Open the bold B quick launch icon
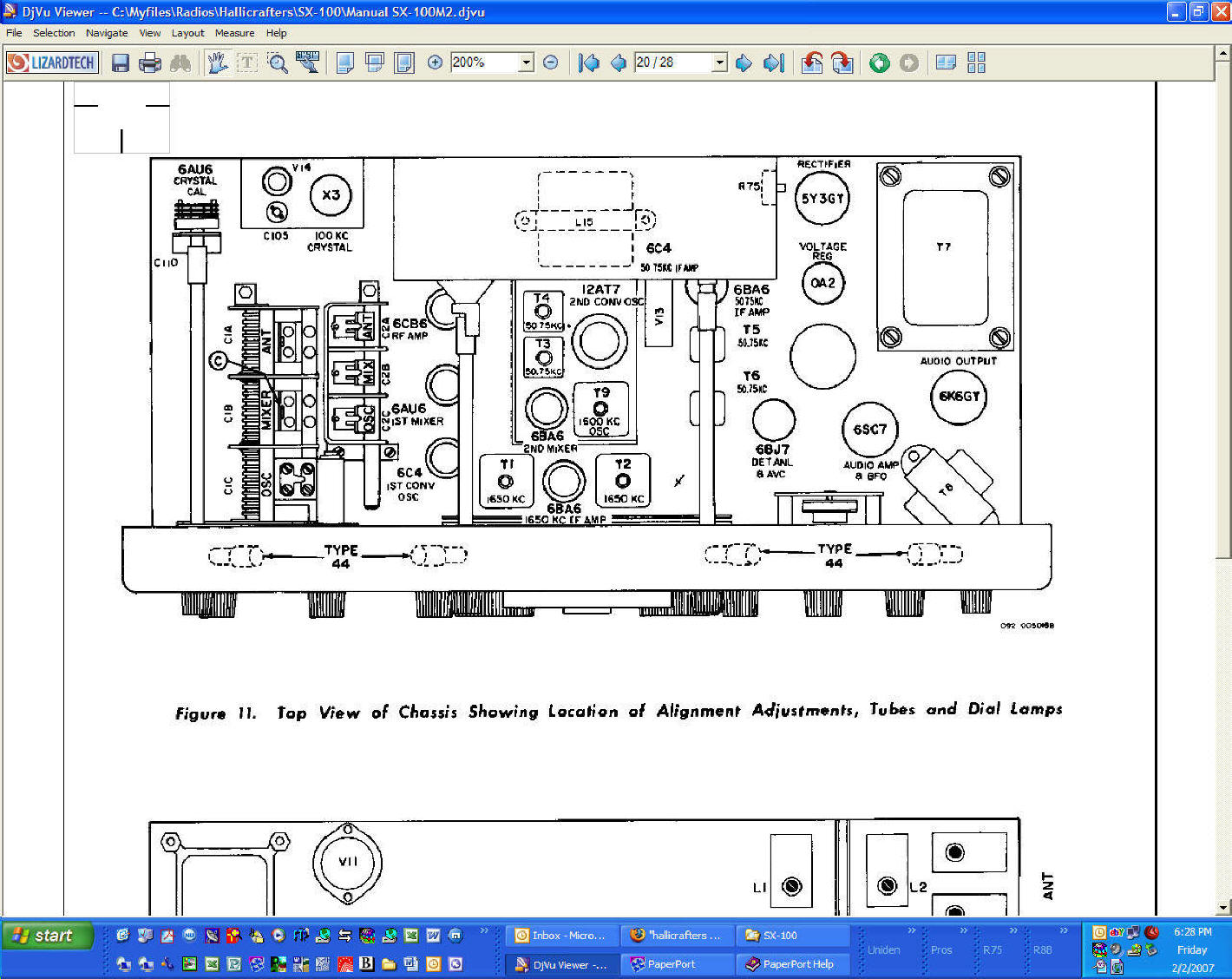Screen dimensions: 1232x979 click(366, 963)
